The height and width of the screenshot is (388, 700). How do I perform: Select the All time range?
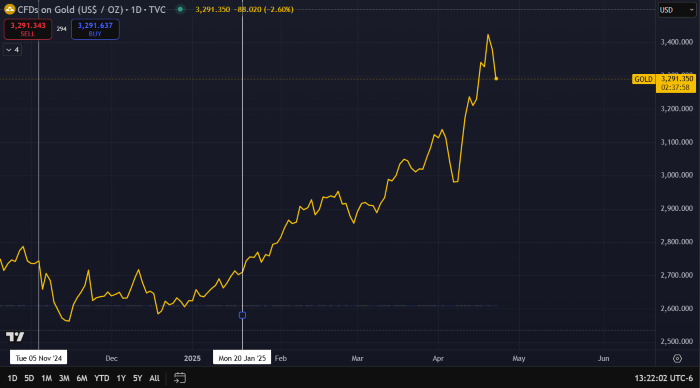[x=154, y=378]
